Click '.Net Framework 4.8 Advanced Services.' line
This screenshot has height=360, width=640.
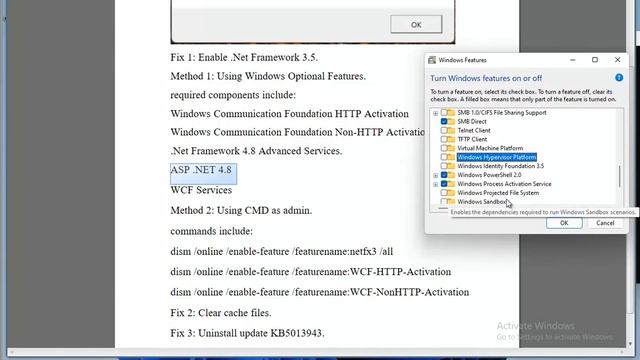tap(256, 151)
